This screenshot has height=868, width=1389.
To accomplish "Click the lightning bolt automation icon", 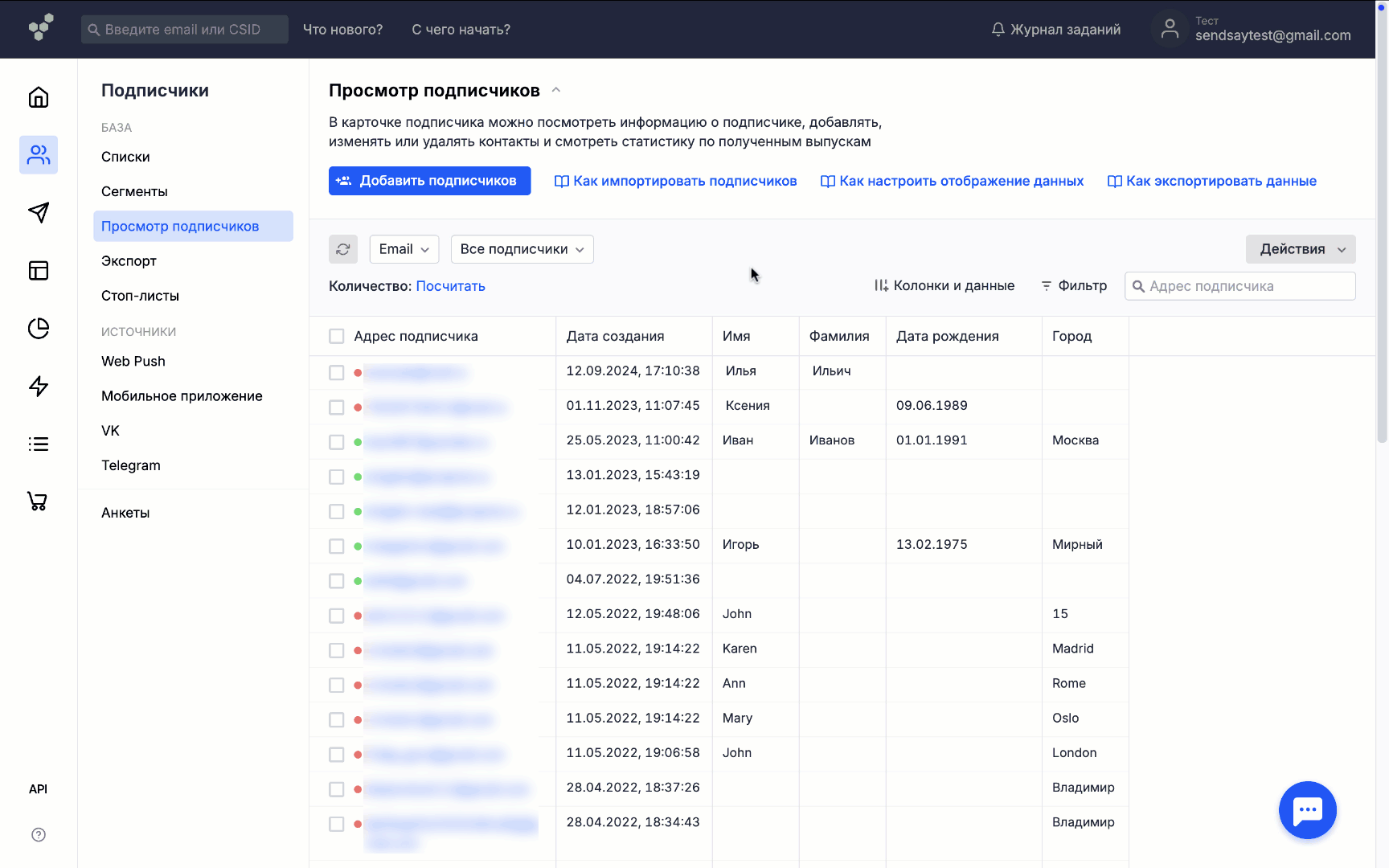I will pos(39,386).
